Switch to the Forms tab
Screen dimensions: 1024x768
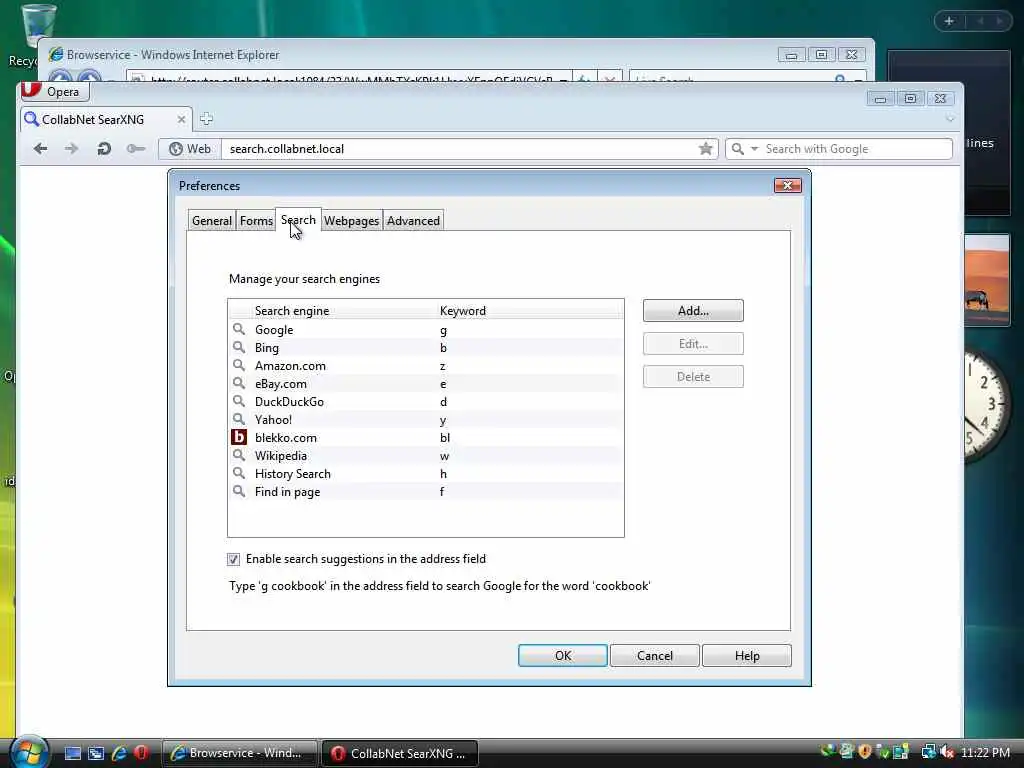click(256, 221)
